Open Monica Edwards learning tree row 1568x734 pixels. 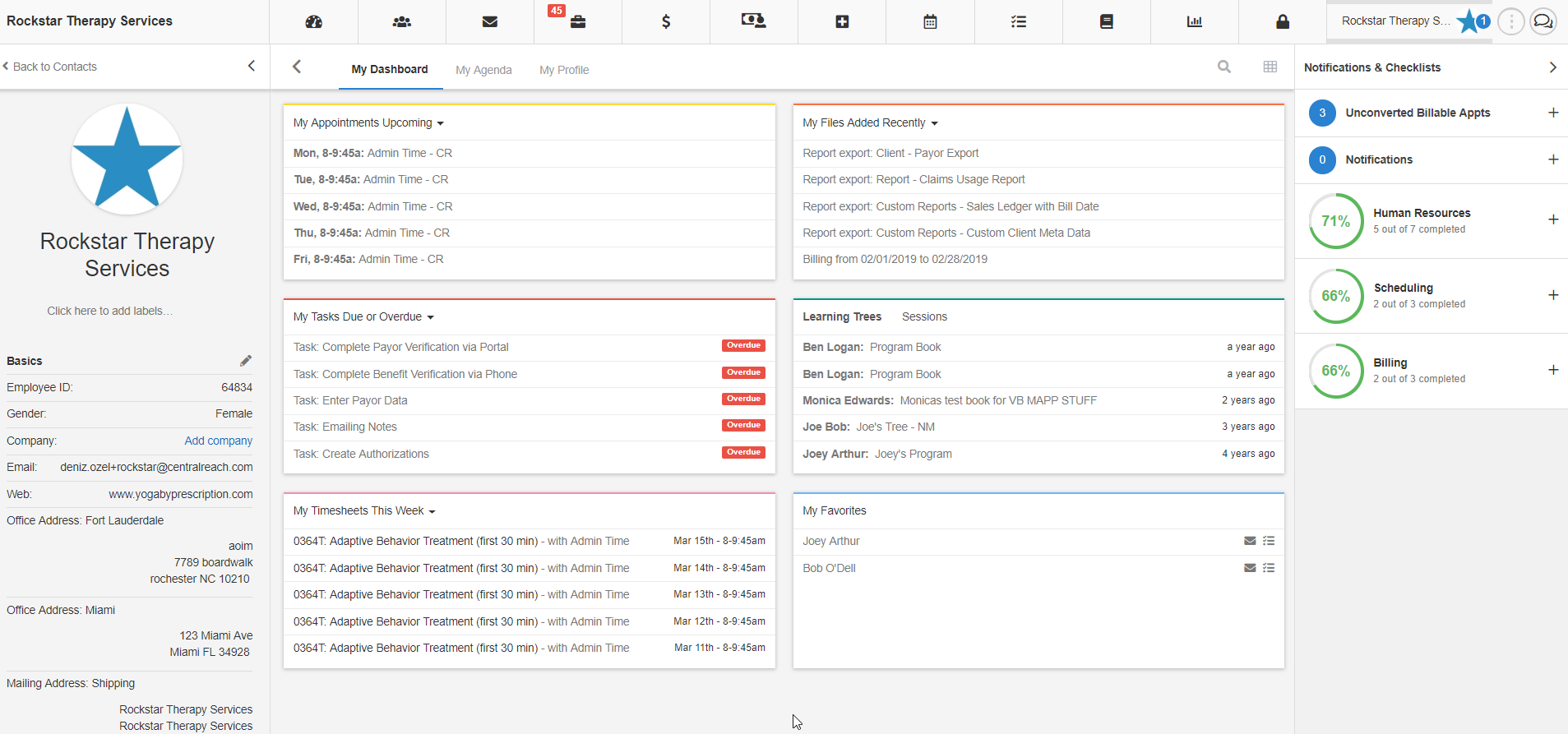tap(1038, 400)
